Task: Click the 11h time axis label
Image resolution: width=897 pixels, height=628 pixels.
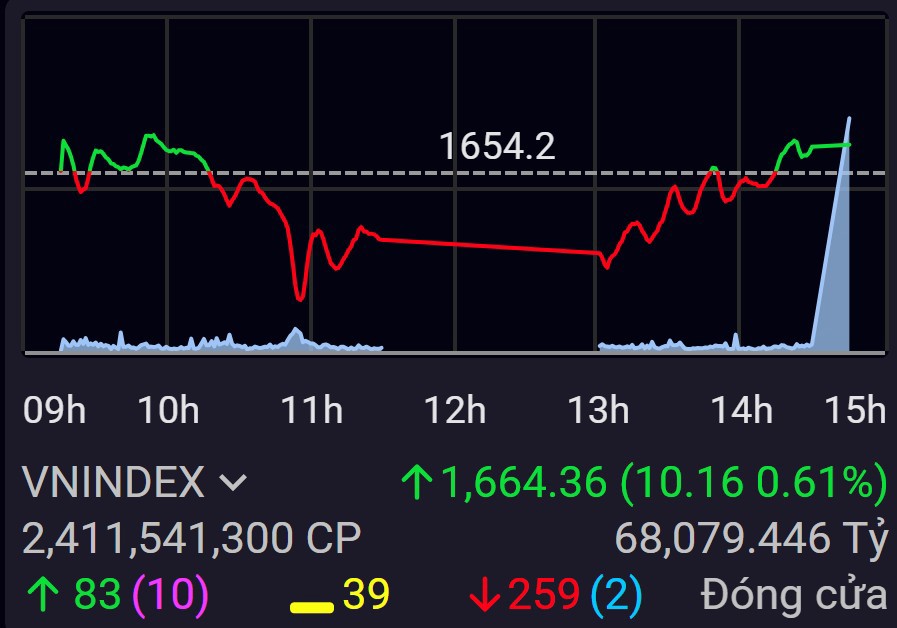Action: pyautogui.click(x=312, y=410)
